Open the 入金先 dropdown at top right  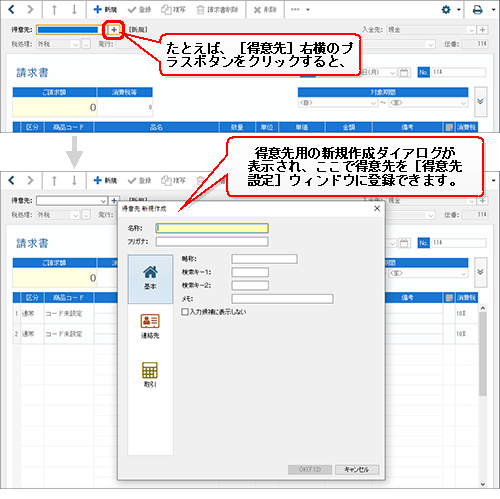[471, 30]
